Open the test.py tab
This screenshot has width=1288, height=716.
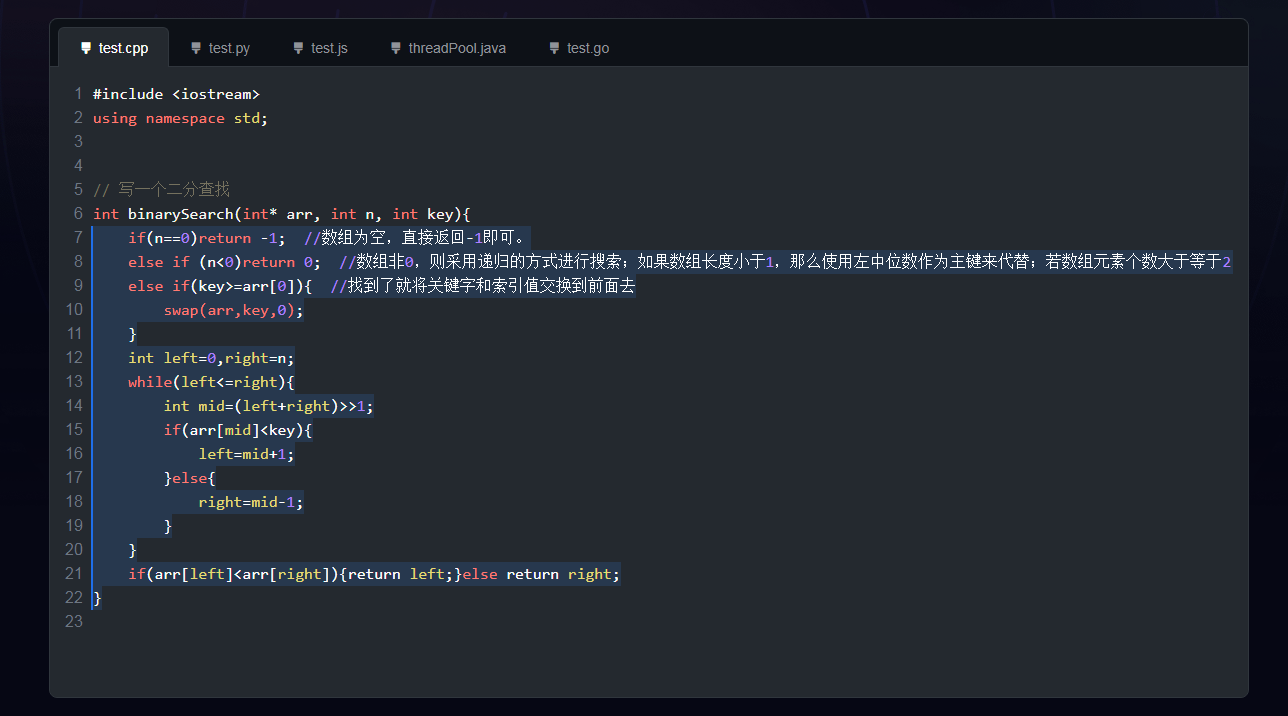(220, 48)
